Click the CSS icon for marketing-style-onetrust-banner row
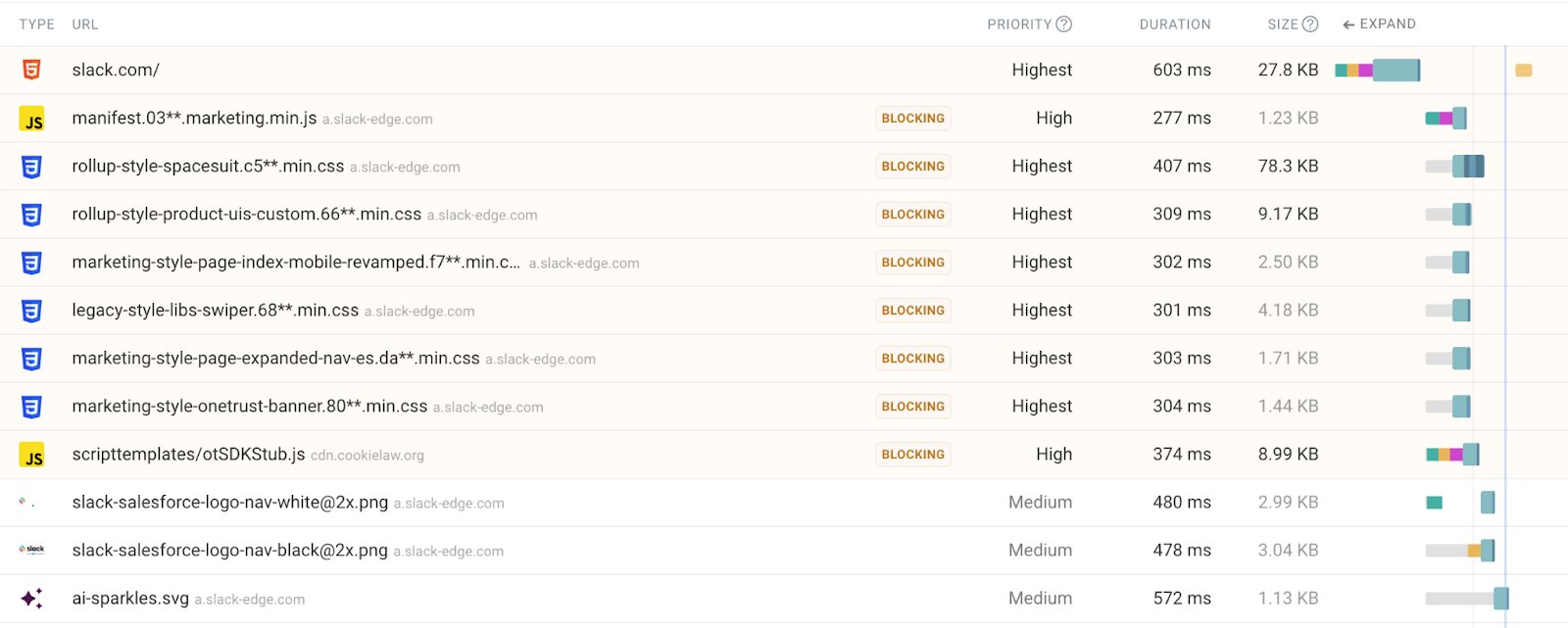Screen dimensions: 1568x628 (x=31, y=407)
